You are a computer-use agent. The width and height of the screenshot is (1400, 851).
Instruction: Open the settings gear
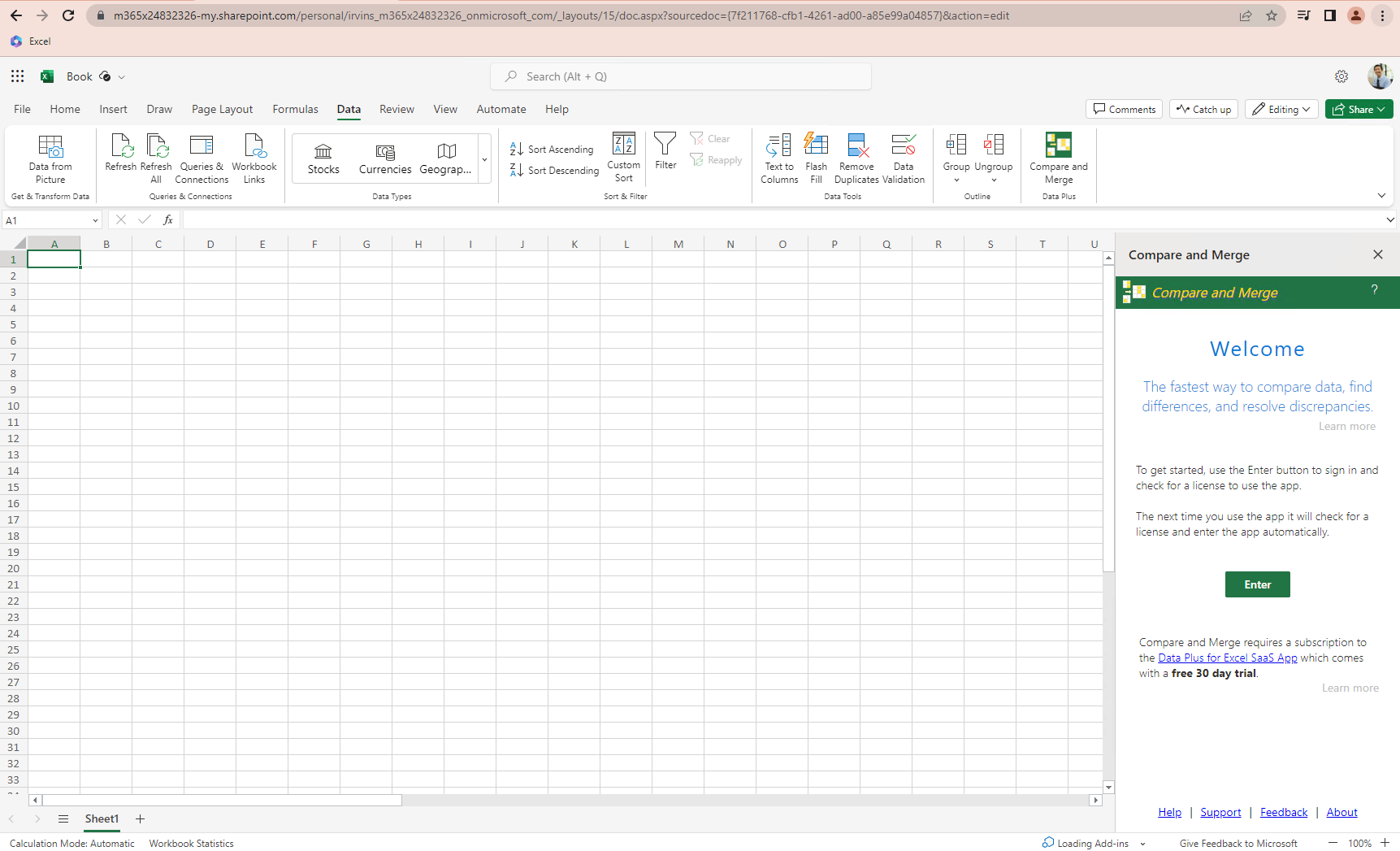click(x=1341, y=76)
